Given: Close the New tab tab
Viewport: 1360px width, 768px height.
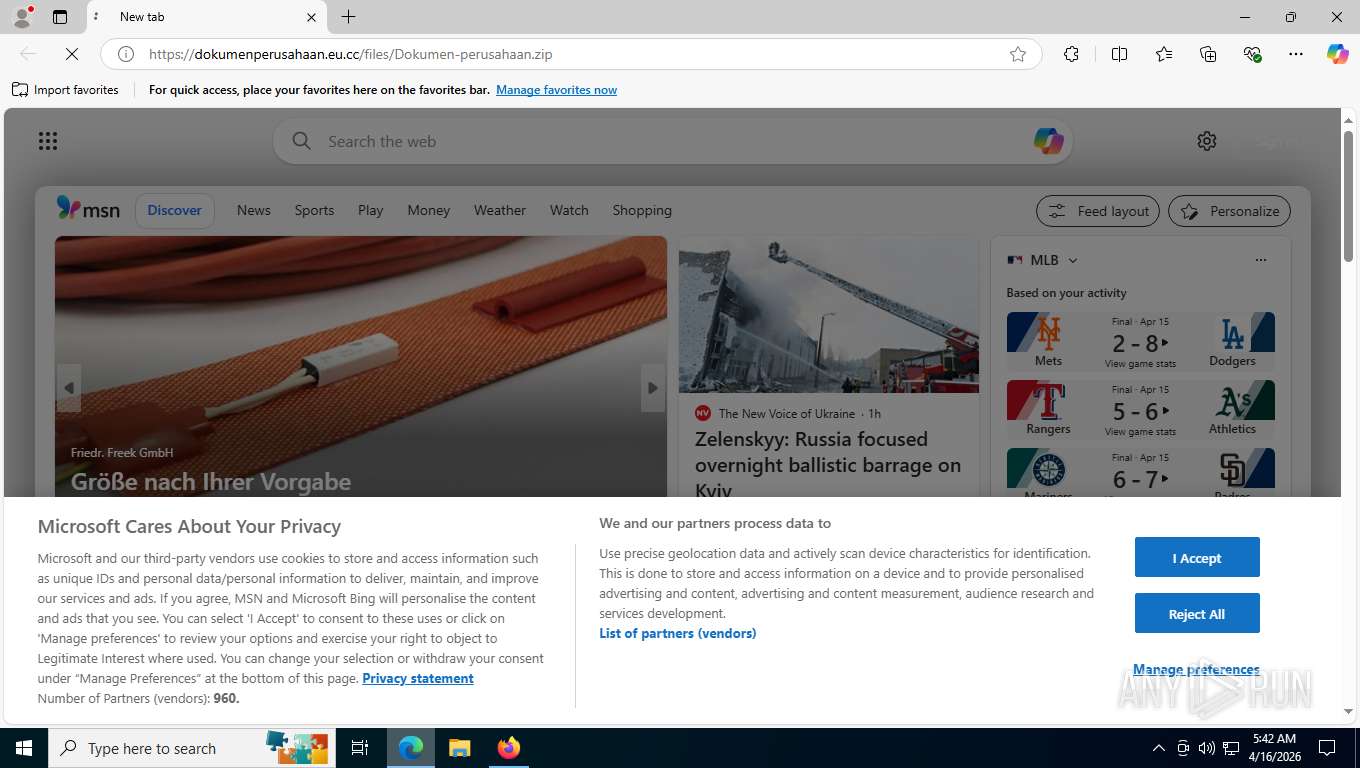Looking at the screenshot, I should [311, 17].
